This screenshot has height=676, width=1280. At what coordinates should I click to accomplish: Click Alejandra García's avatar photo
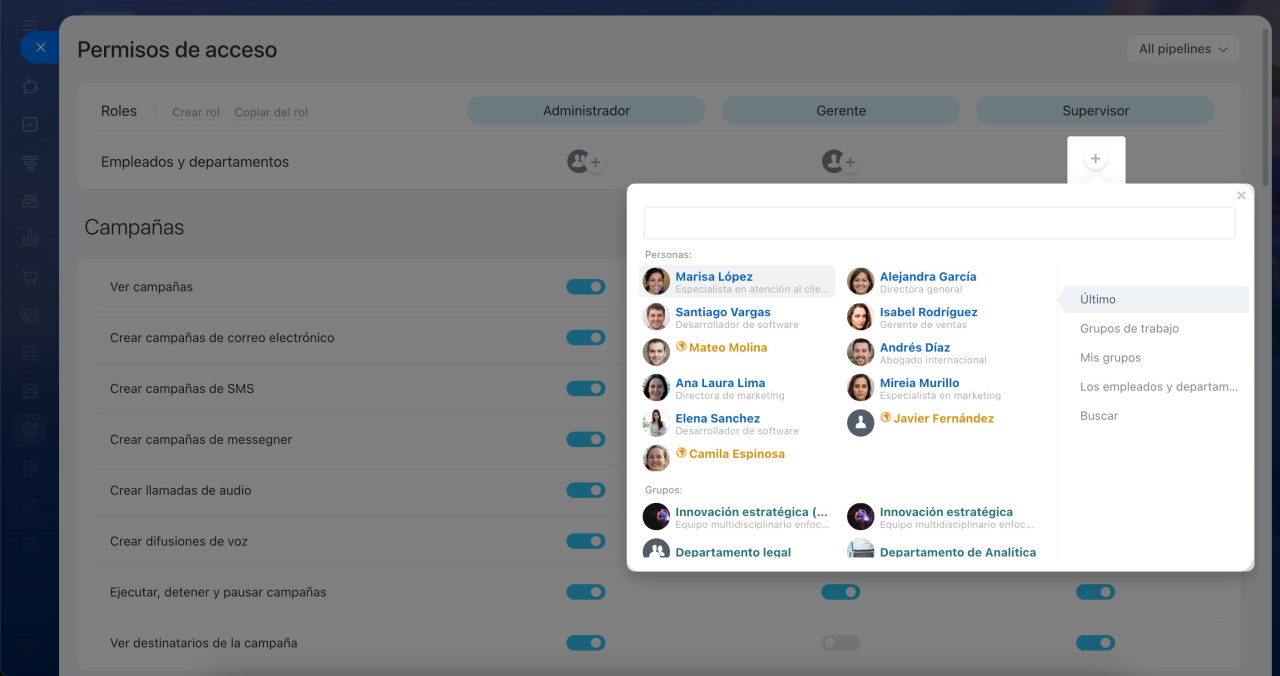861,281
